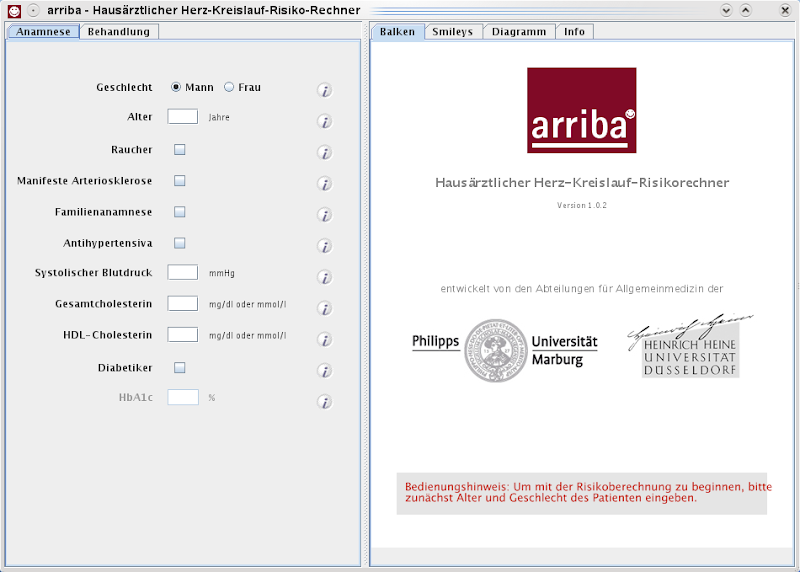
Task: Minimize window with down-arrow button
Action: point(726,10)
